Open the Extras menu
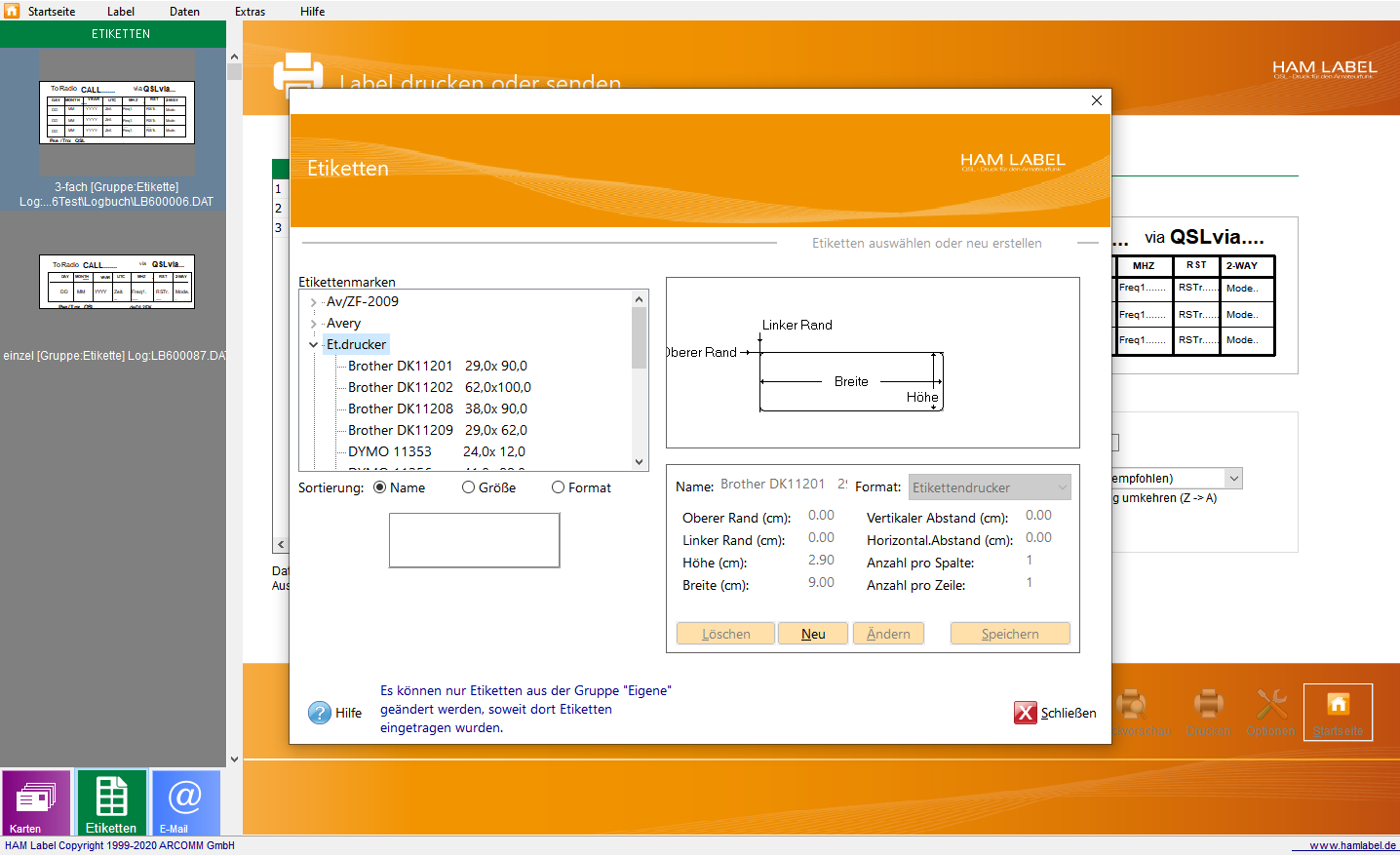The height and width of the screenshot is (856, 1400). pos(250,12)
